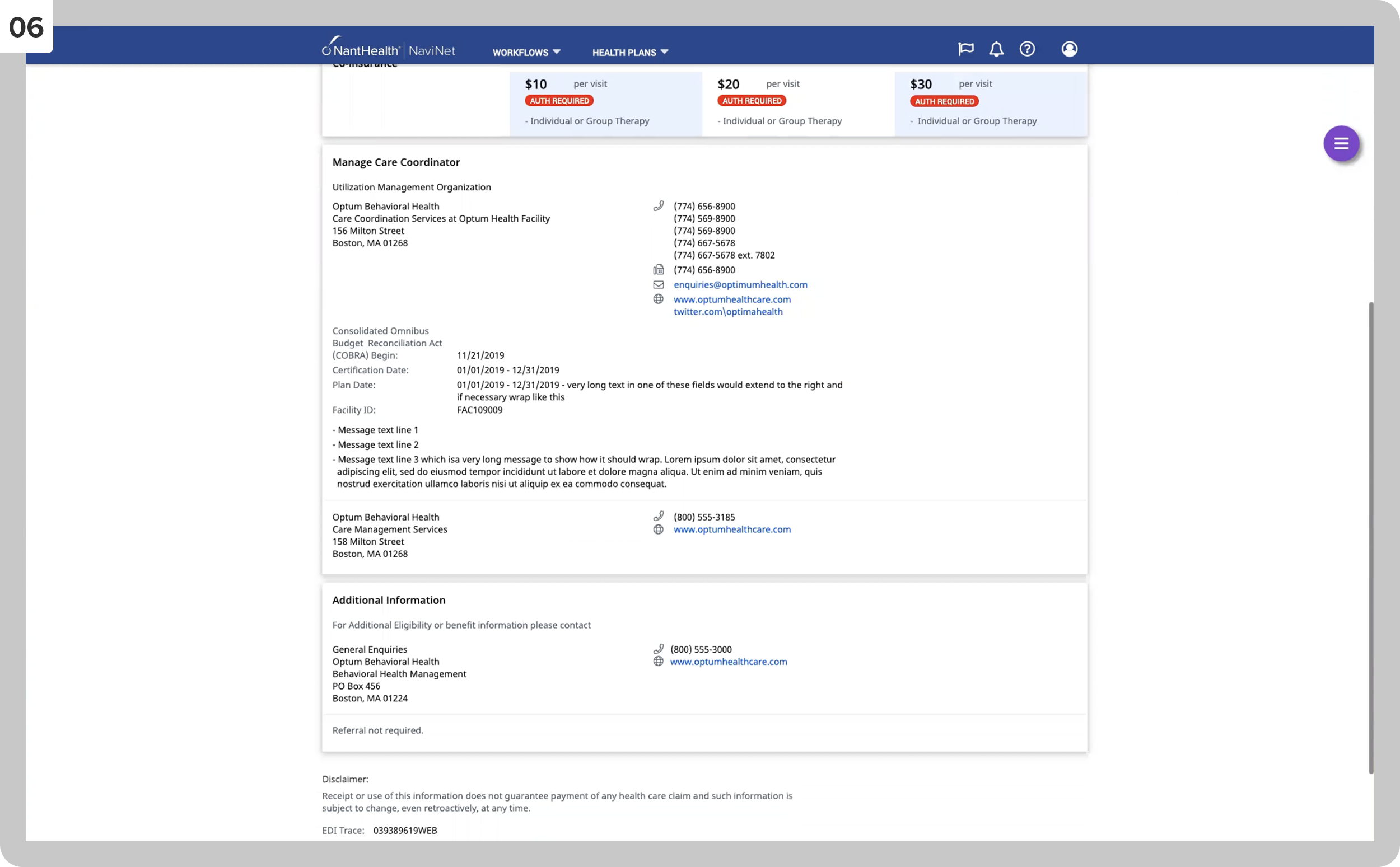The image size is (1400, 867).
Task: Click globe icon in Utilization Management section
Action: tap(659, 299)
